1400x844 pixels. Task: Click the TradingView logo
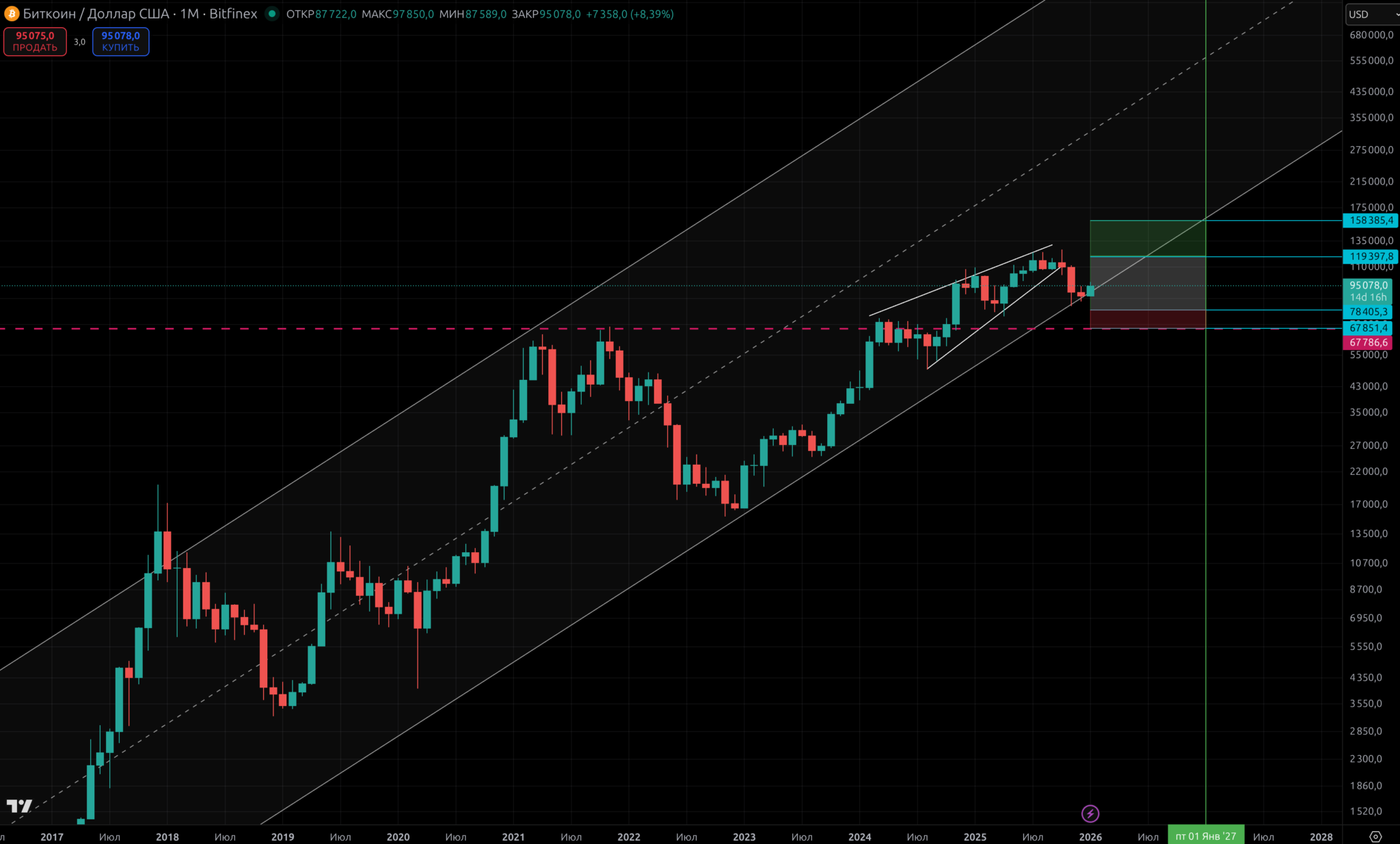click(x=19, y=806)
